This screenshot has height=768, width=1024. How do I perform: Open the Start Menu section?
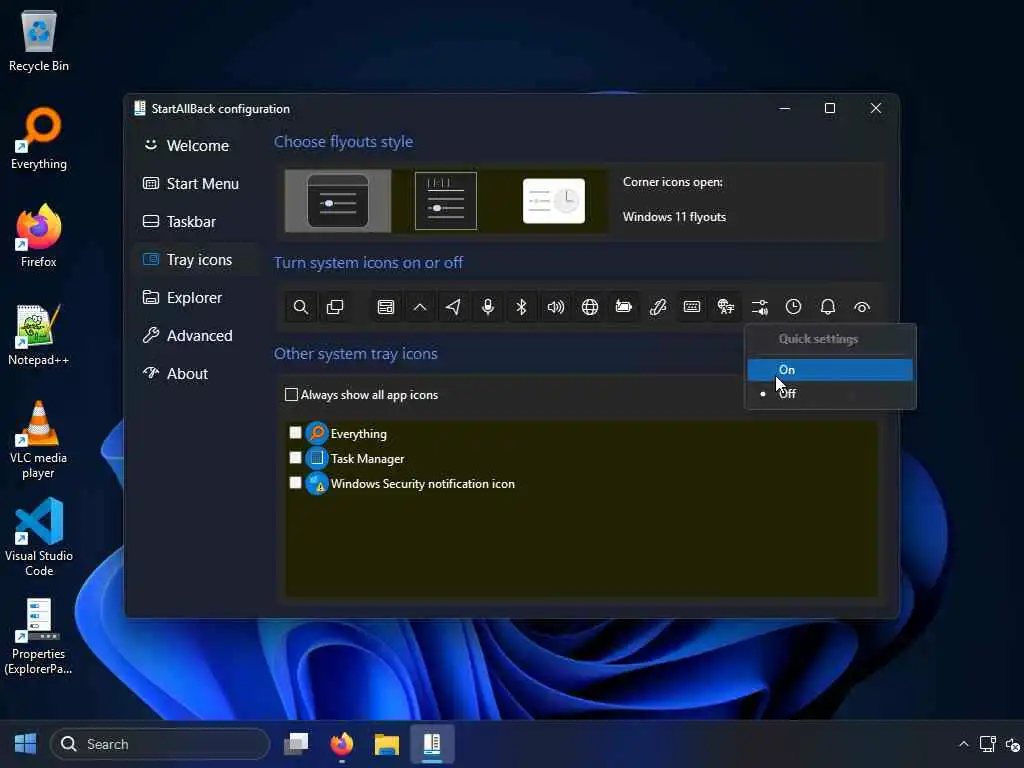(197, 184)
